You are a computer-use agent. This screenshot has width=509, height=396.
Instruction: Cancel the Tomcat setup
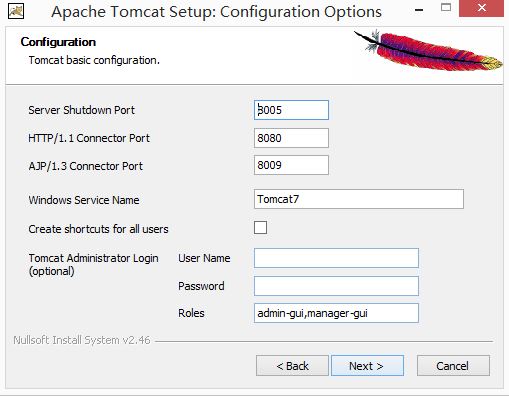[x=453, y=366]
